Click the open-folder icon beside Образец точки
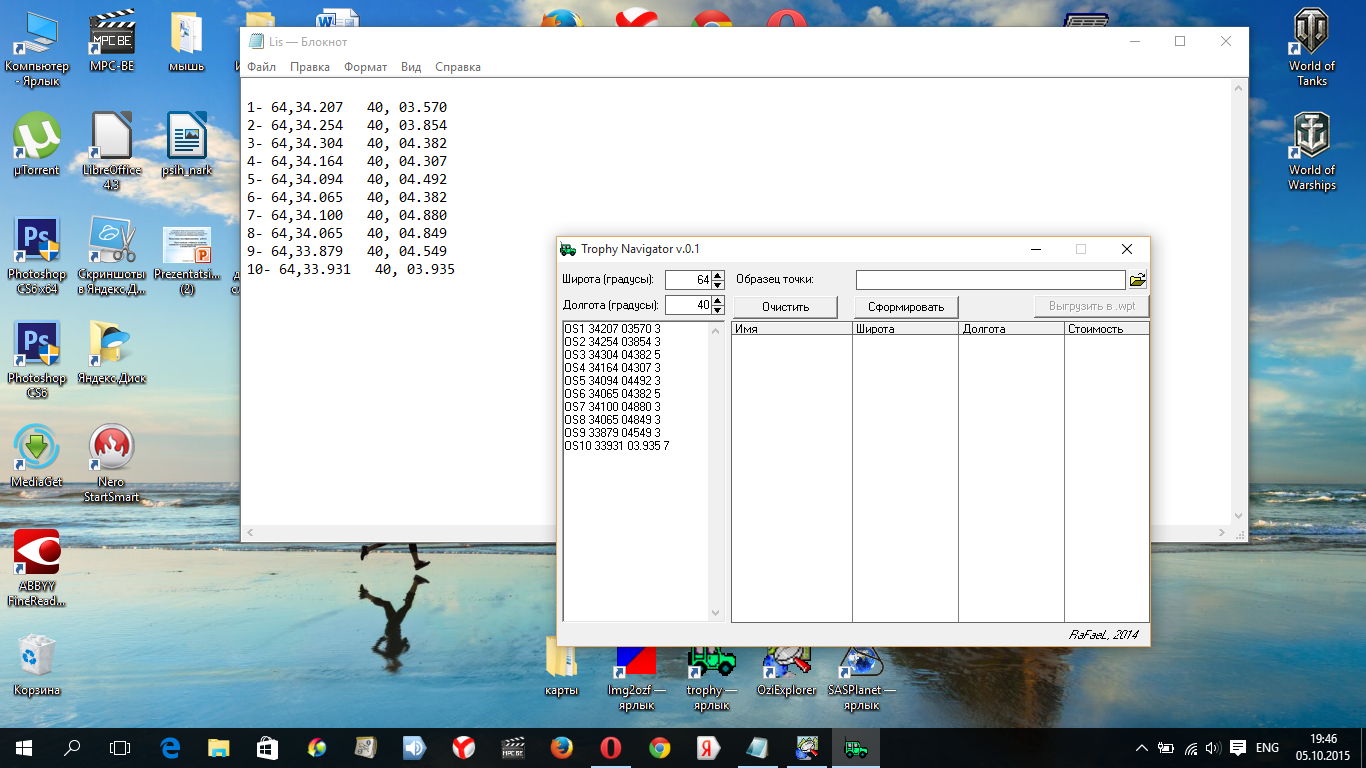Viewport: 1366px width, 768px height. pos(1138,280)
